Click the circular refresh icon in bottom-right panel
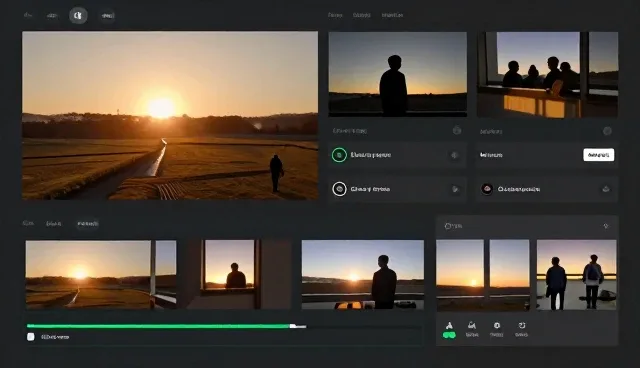This screenshot has width=640, height=368. (522, 325)
